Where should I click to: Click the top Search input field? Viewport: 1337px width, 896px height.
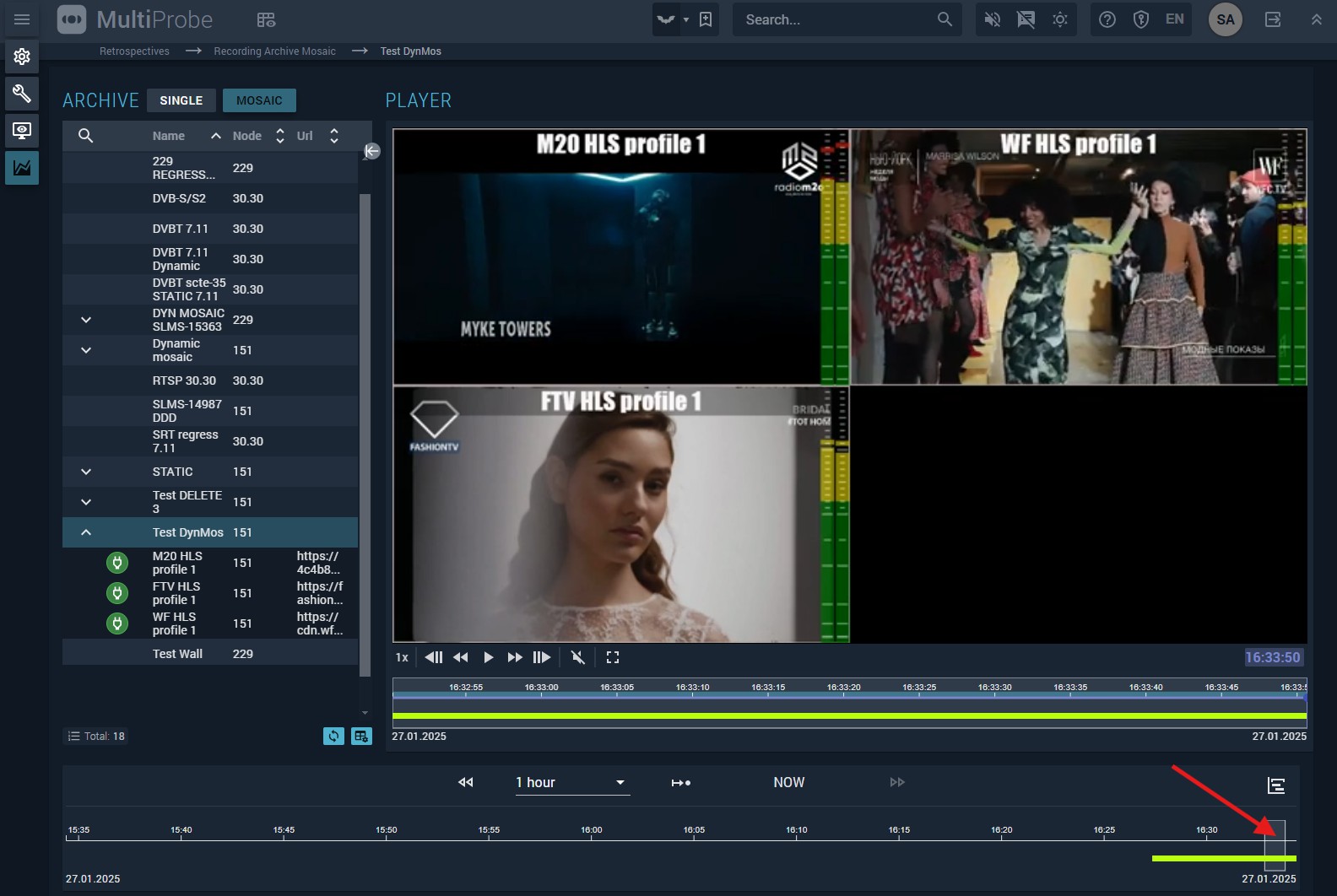tap(836, 19)
